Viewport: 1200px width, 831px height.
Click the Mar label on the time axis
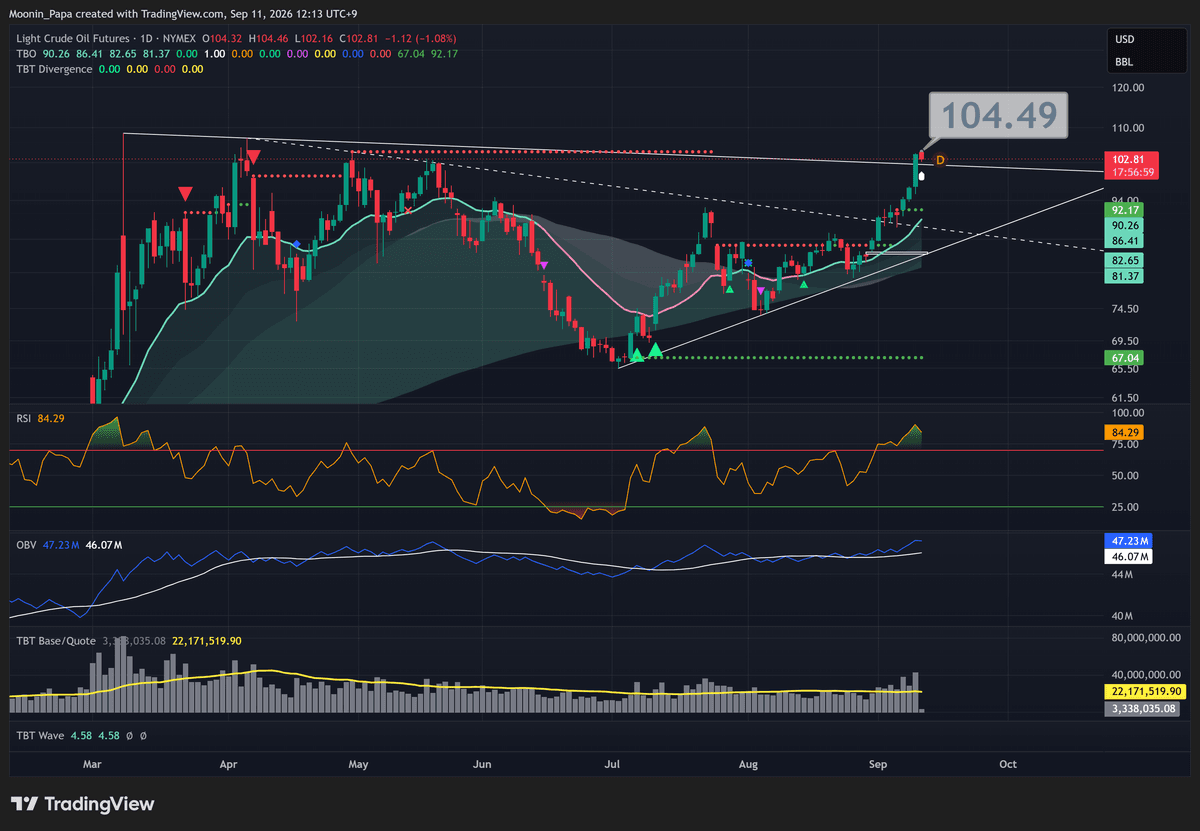click(x=93, y=764)
